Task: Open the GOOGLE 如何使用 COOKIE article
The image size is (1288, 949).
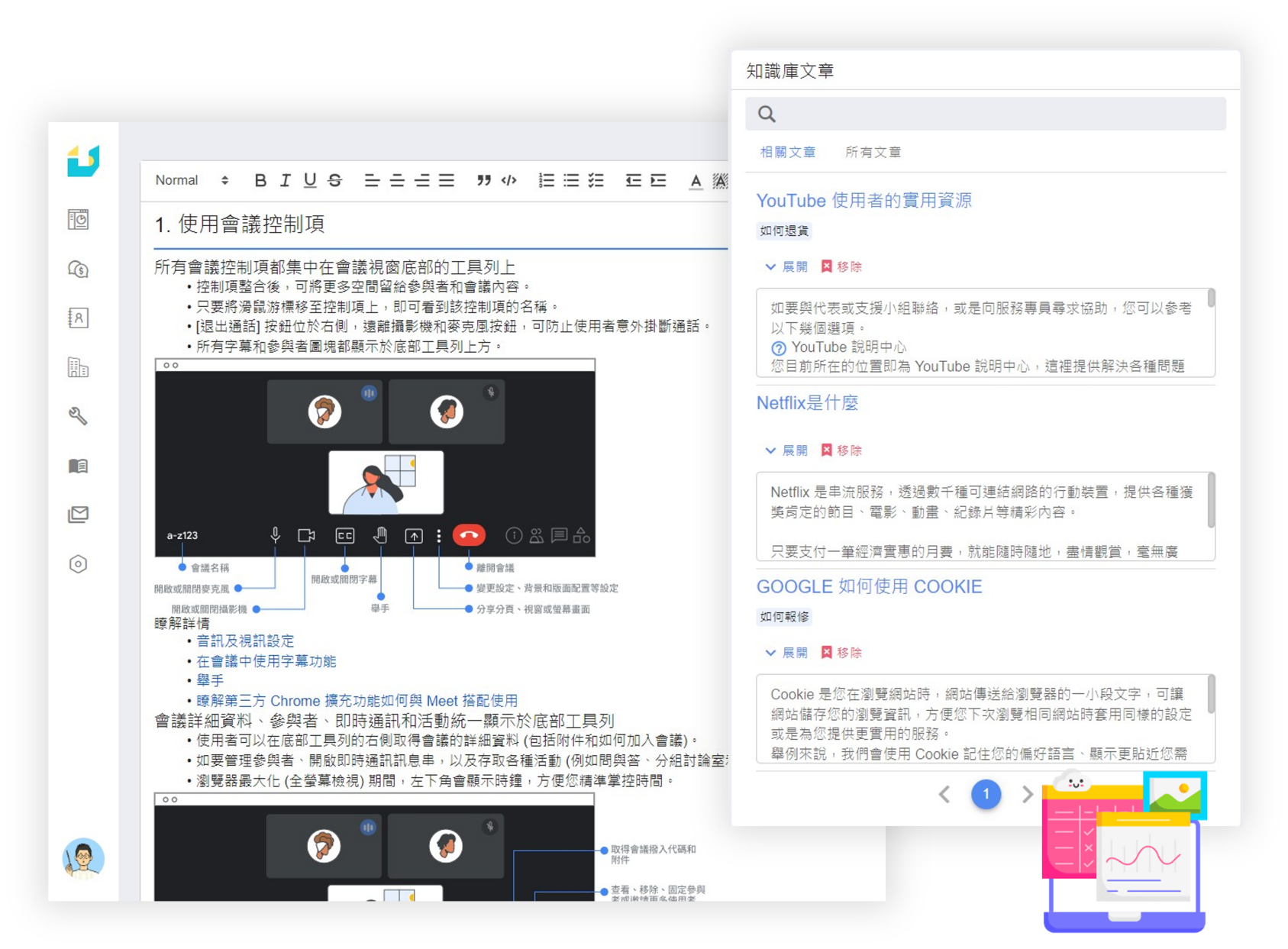Action: click(x=869, y=586)
